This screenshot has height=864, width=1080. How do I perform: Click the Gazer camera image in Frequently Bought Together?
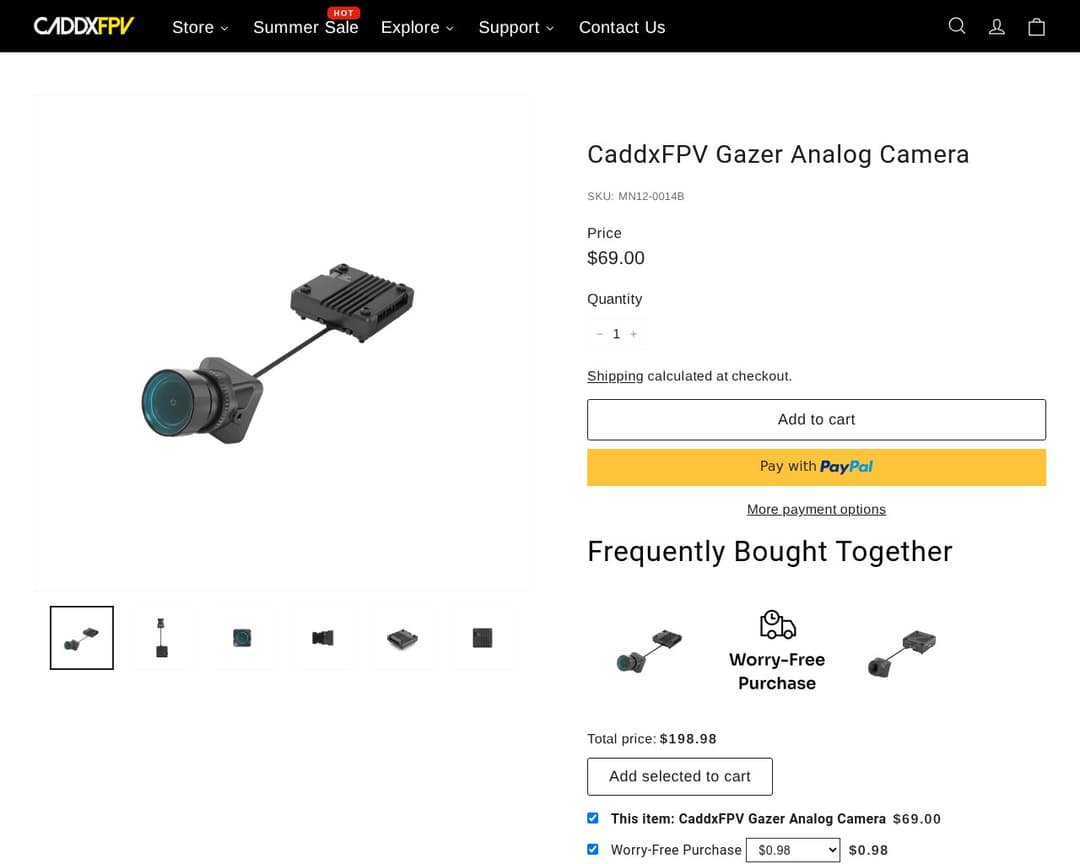[648, 648]
